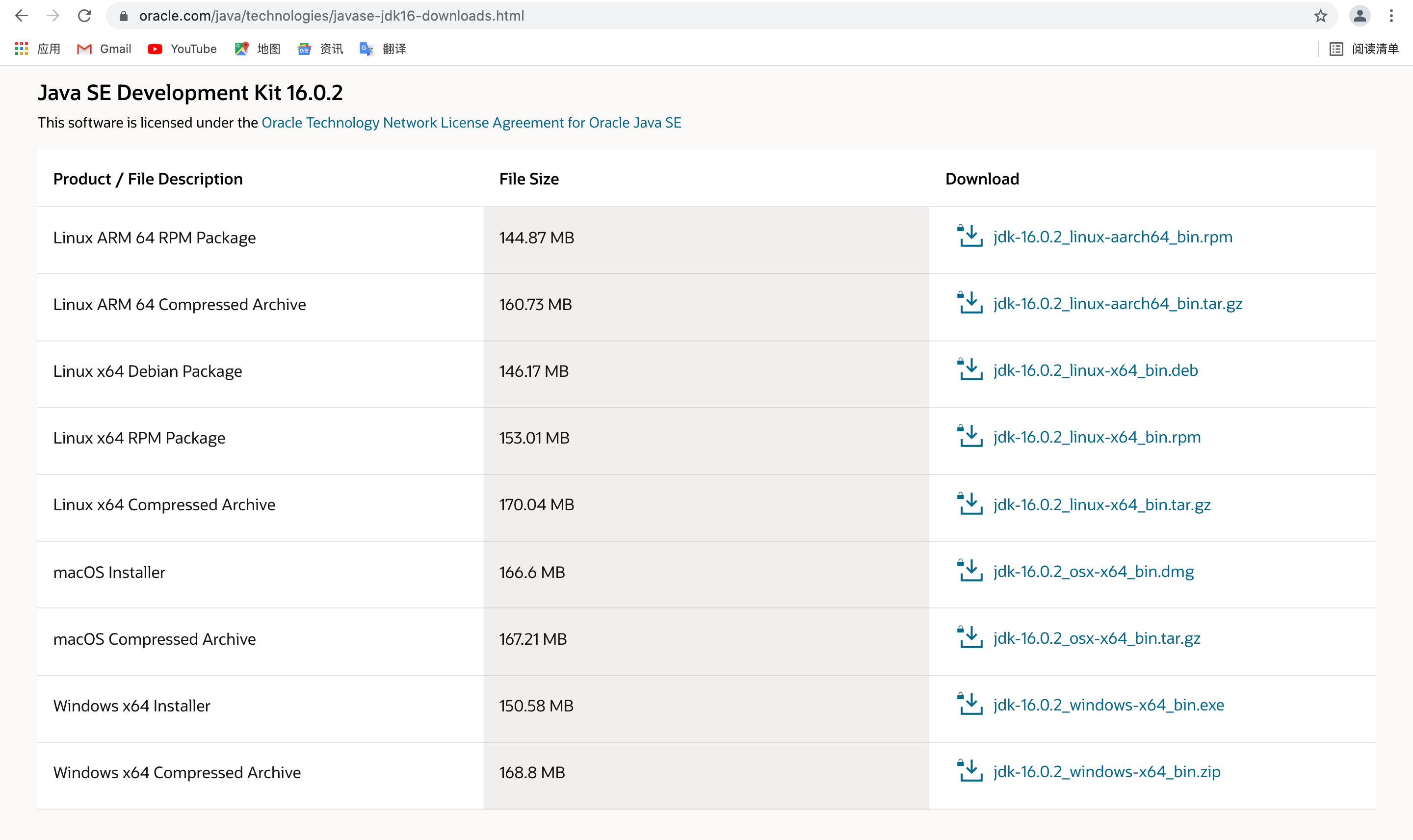
Task: Open the YouTube bookmark
Action: 182,49
